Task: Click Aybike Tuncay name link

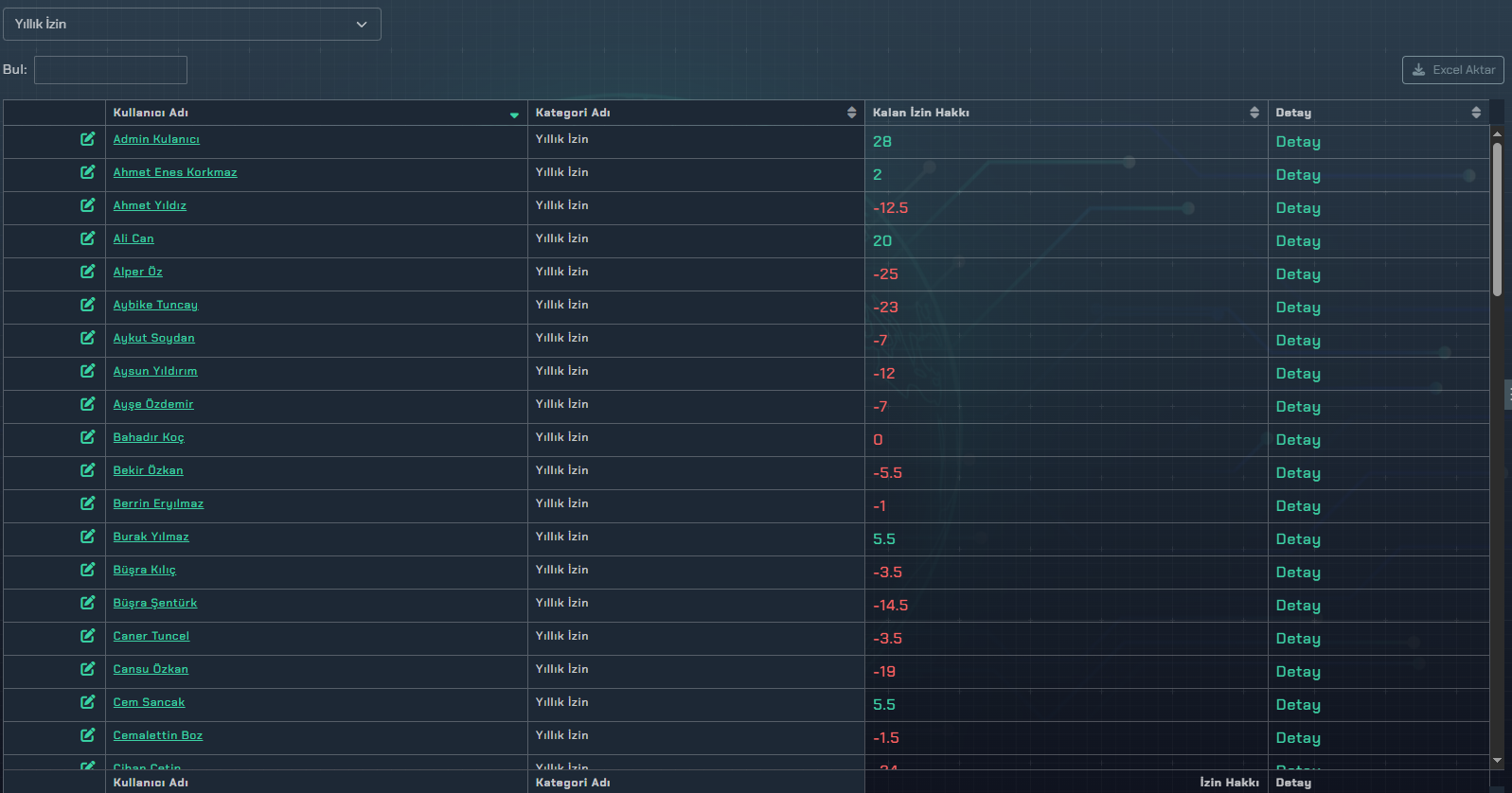Action: pos(155,305)
